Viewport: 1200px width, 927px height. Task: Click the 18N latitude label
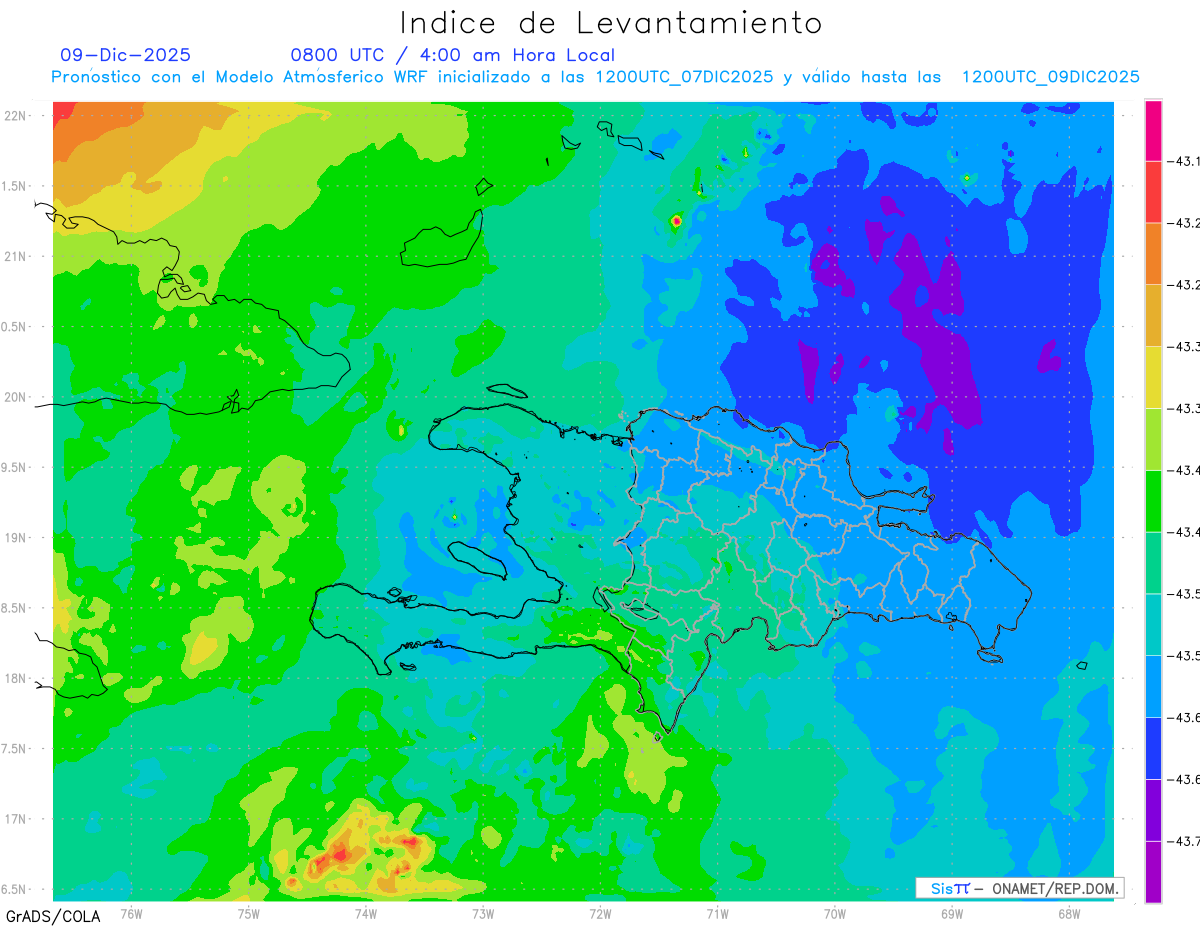(16, 678)
